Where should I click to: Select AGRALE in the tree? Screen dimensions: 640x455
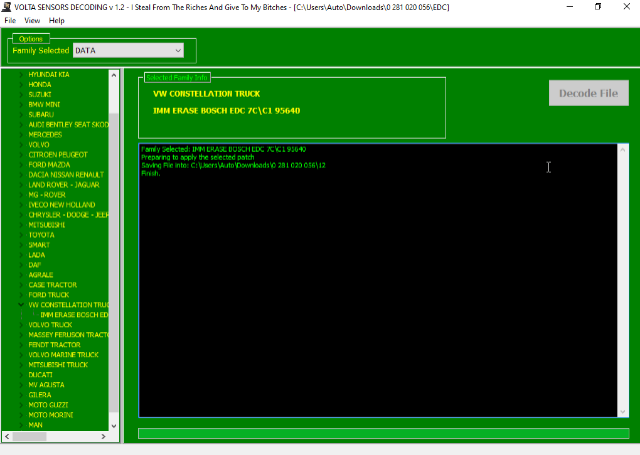click(40, 275)
